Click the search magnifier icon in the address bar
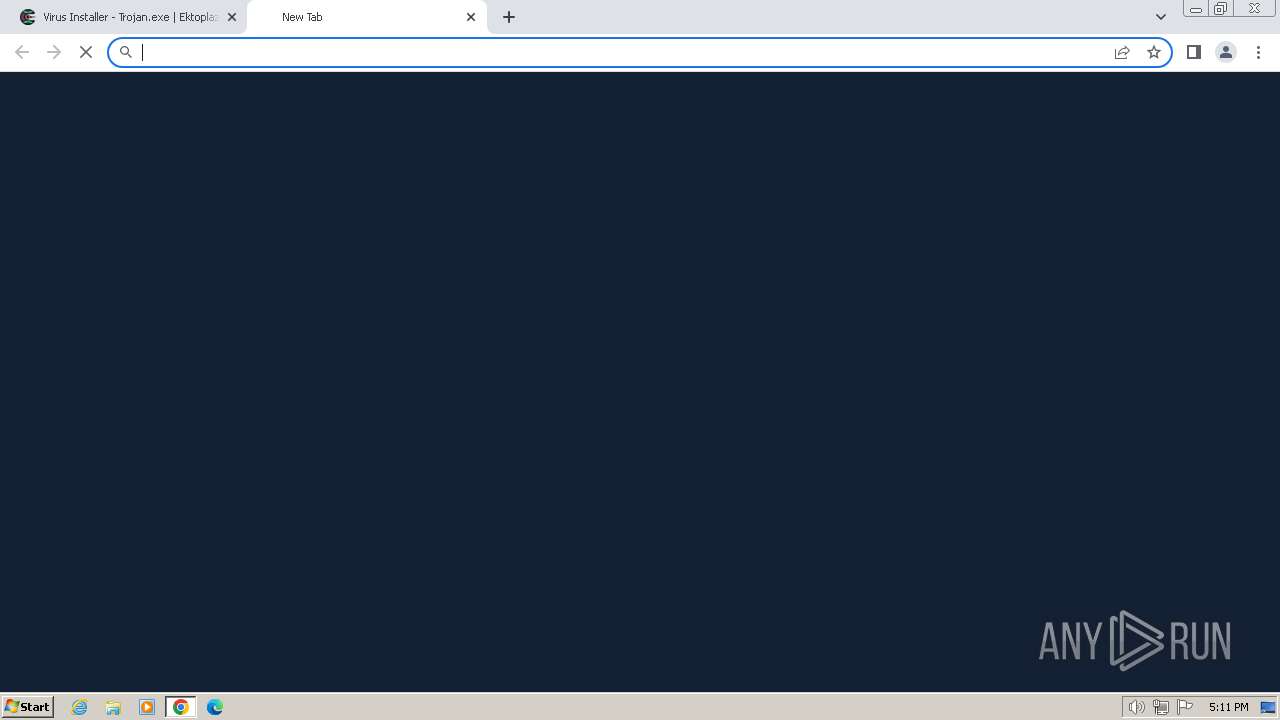This screenshot has width=1280, height=720. pyautogui.click(x=126, y=52)
